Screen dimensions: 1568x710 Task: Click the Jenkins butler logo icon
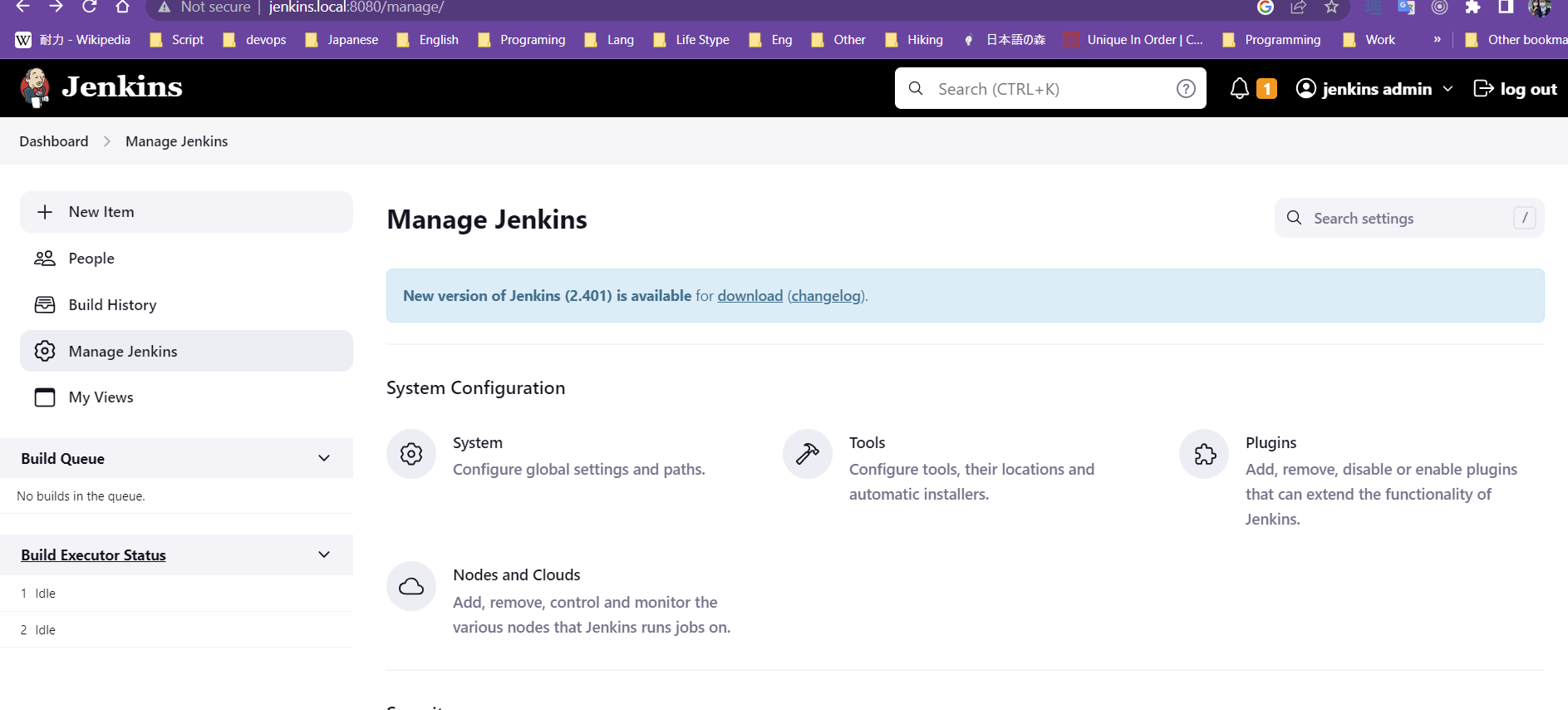click(35, 87)
